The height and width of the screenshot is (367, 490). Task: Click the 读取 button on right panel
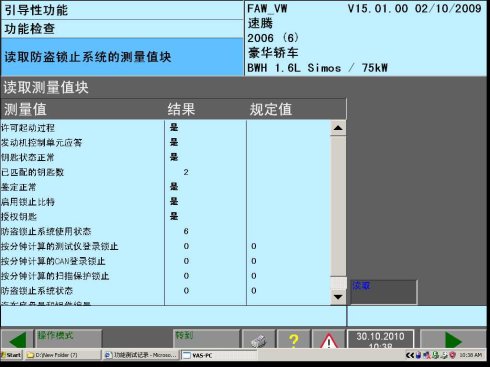tap(383, 292)
